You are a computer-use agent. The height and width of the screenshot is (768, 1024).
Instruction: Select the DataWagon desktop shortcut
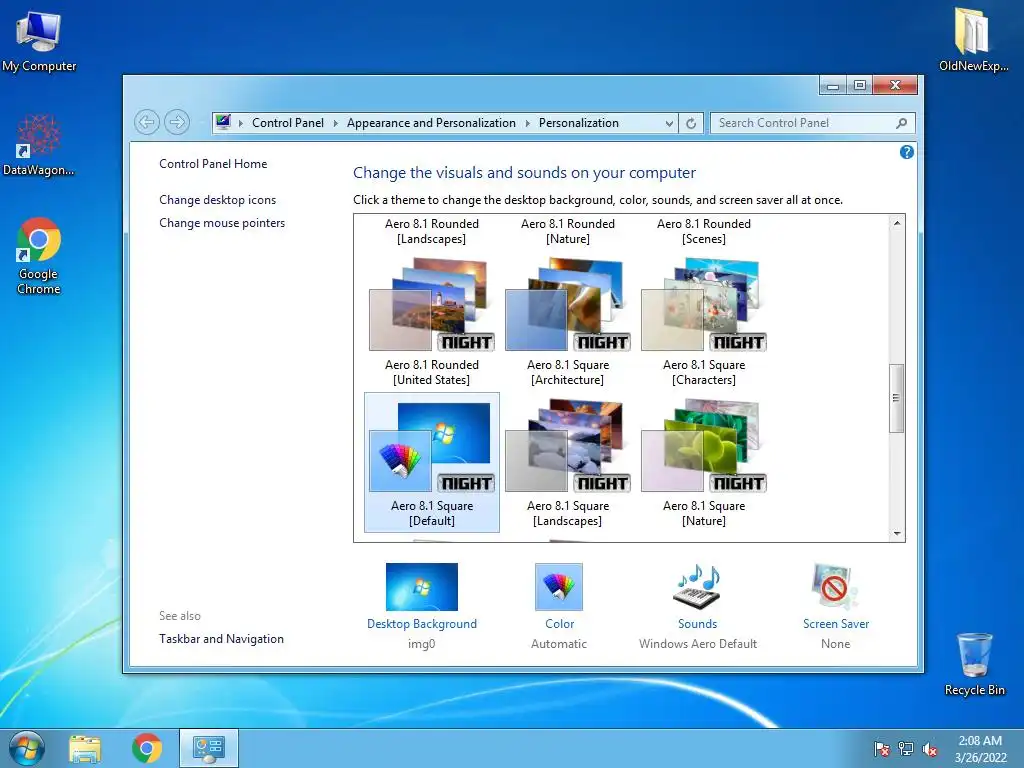pyautogui.click(x=39, y=146)
